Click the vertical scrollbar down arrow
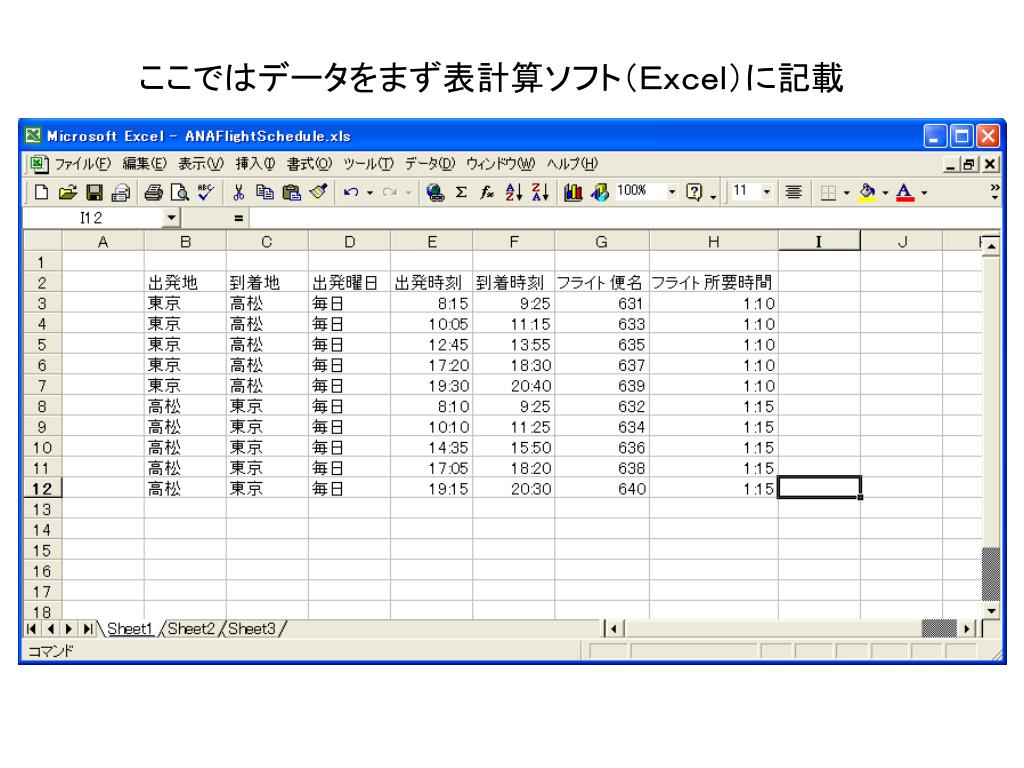1024x768 pixels. point(991,611)
